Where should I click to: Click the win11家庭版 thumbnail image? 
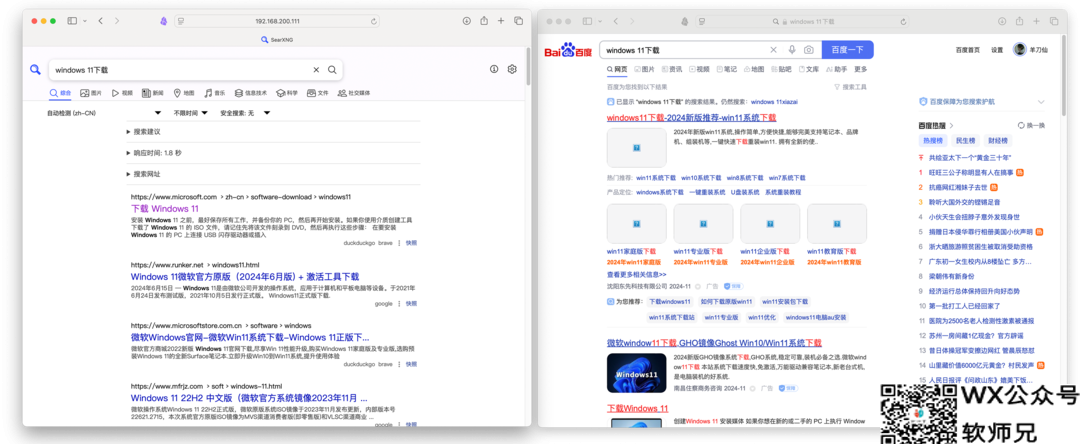click(636, 224)
